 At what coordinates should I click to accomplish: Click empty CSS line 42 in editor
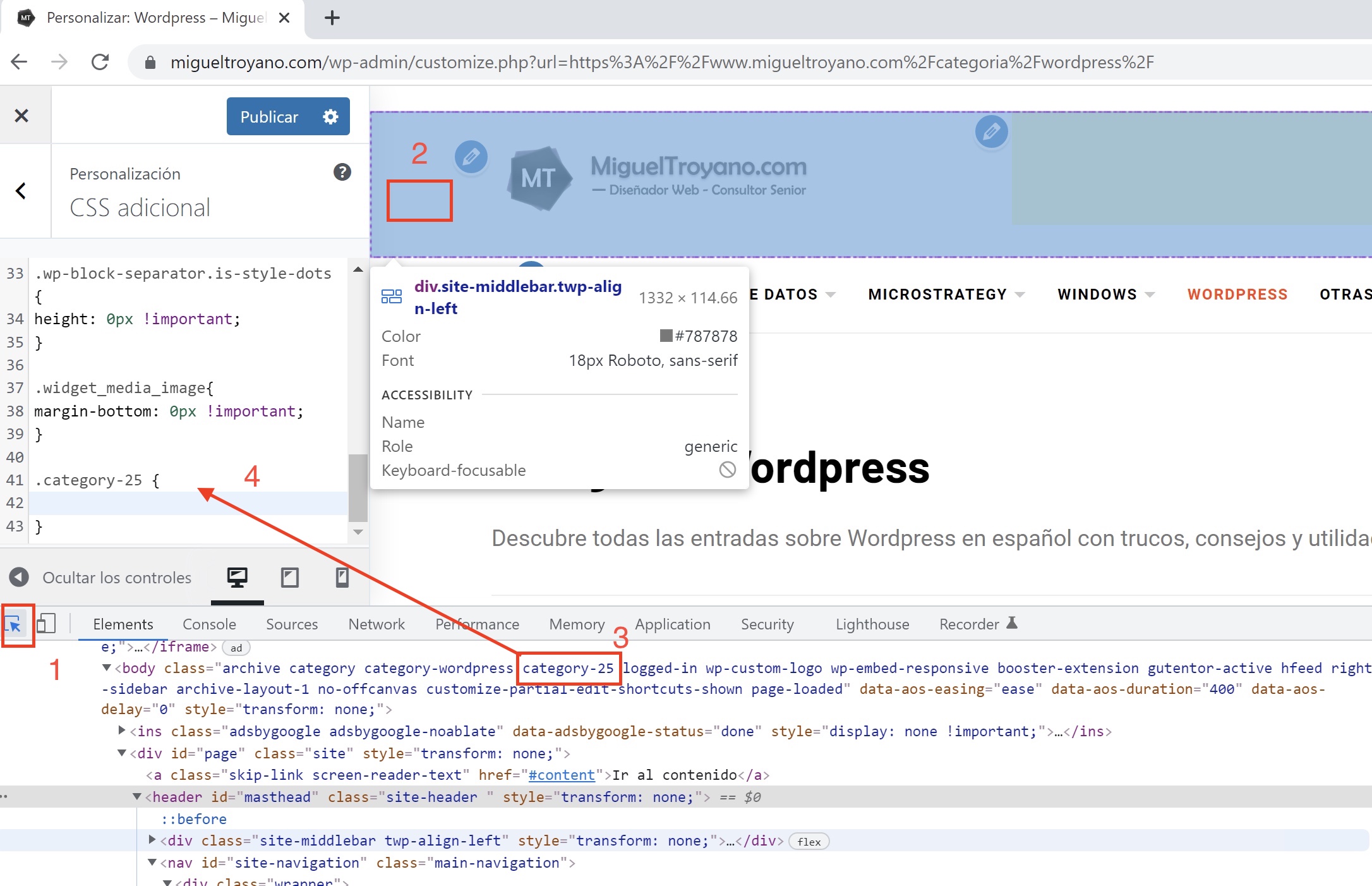(188, 503)
